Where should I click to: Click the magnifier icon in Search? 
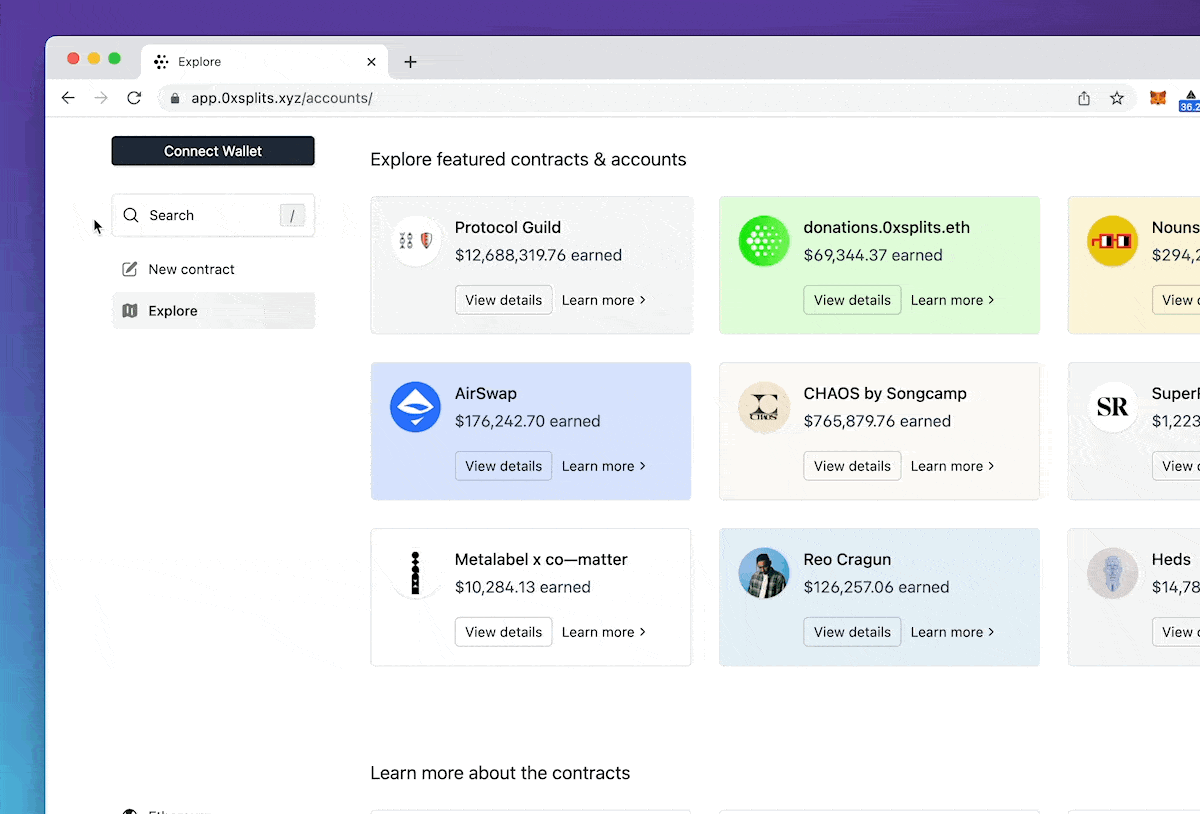click(x=131, y=215)
